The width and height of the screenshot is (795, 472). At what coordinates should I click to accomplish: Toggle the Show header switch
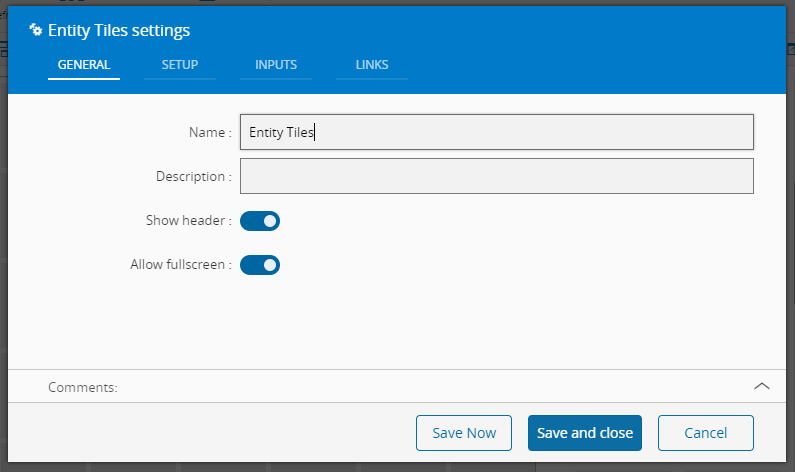click(260, 221)
